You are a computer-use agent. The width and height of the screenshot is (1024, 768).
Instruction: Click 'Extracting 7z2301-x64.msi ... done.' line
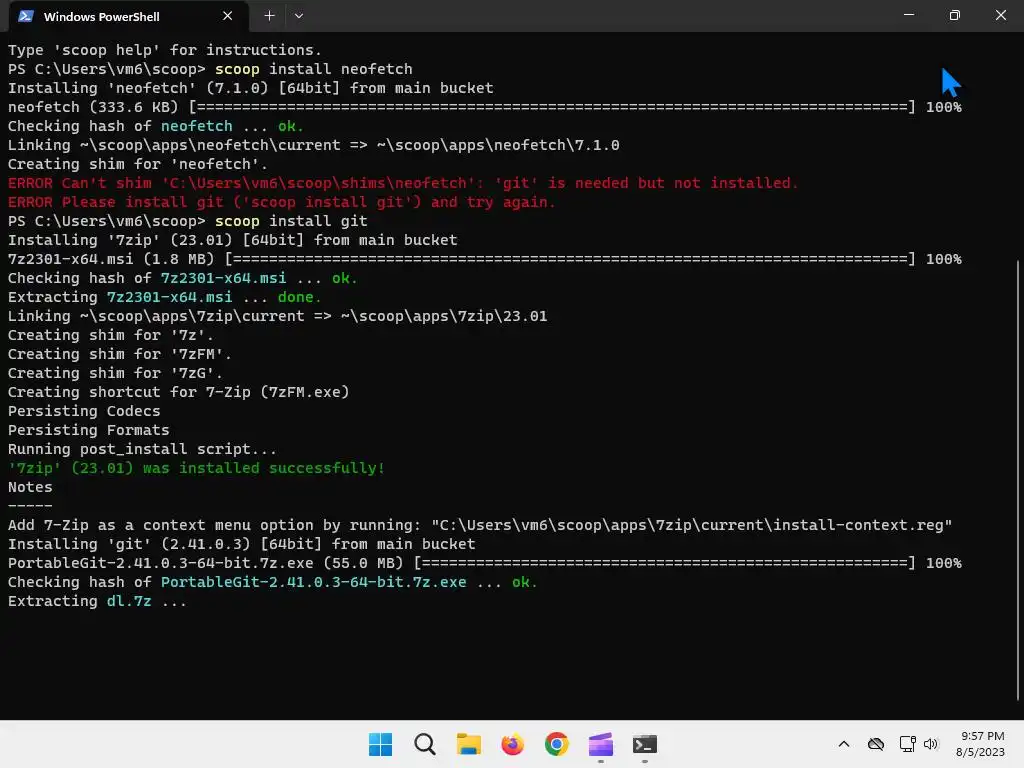[165, 297]
